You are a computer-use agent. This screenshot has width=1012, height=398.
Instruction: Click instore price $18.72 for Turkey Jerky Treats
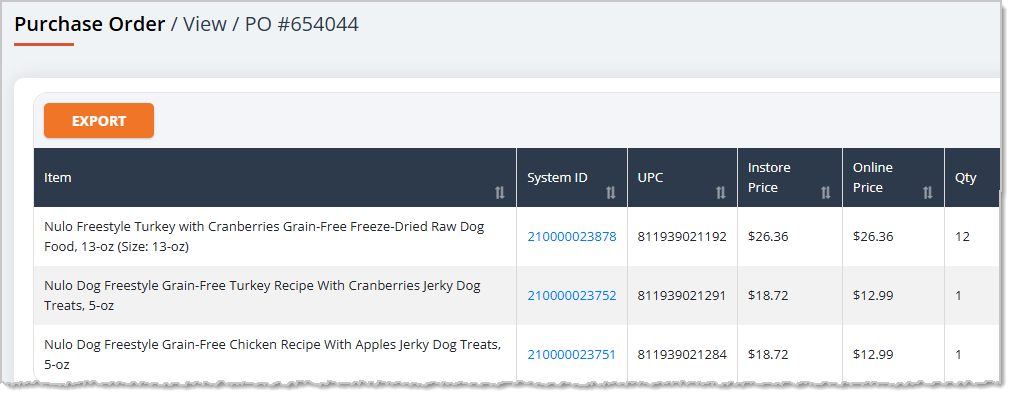pyautogui.click(x=768, y=295)
